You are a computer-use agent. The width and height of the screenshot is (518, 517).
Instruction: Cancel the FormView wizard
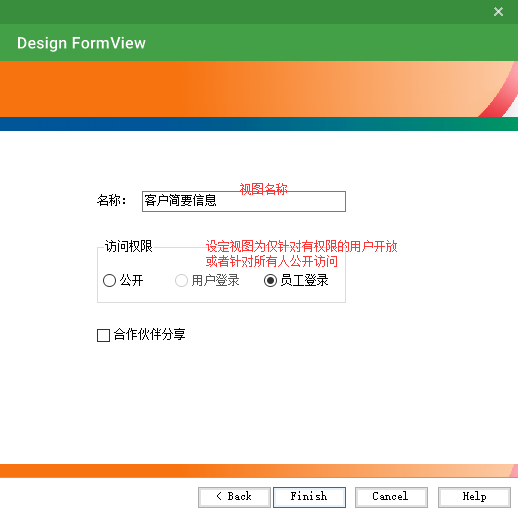coord(391,497)
